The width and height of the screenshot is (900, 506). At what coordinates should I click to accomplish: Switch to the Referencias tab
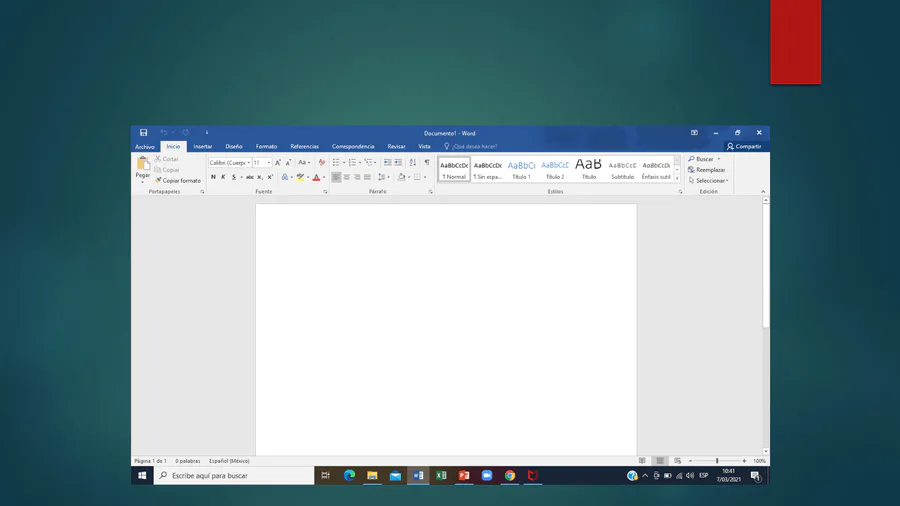[304, 146]
